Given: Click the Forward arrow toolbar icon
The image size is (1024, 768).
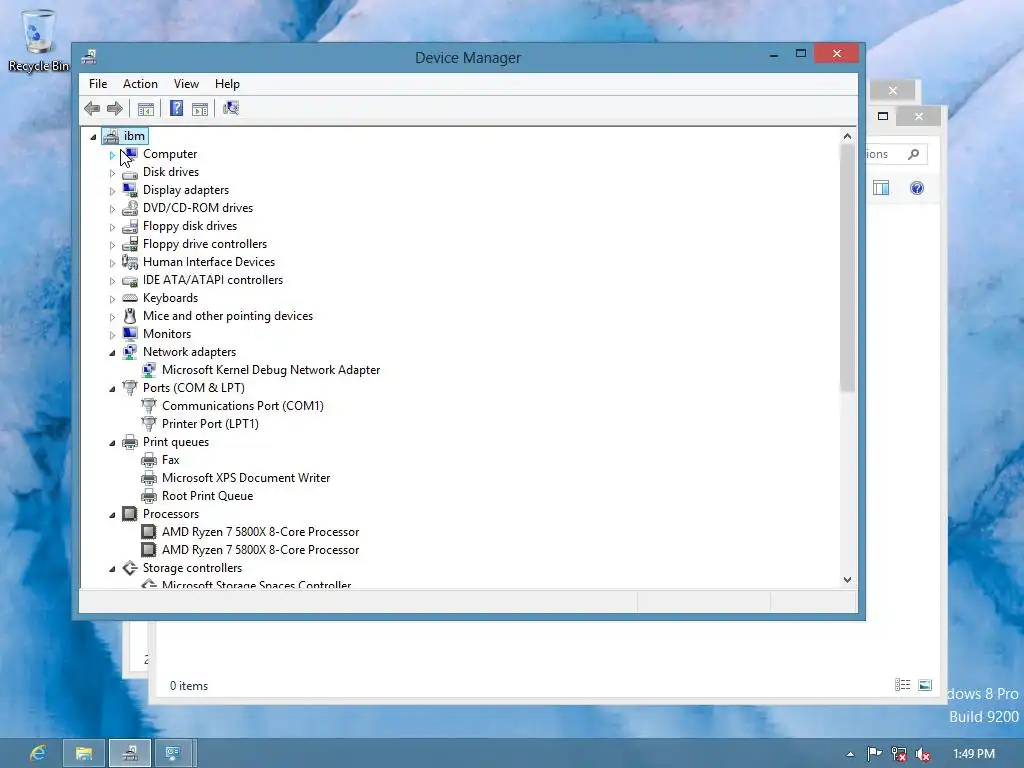Looking at the screenshot, I should coord(115,108).
